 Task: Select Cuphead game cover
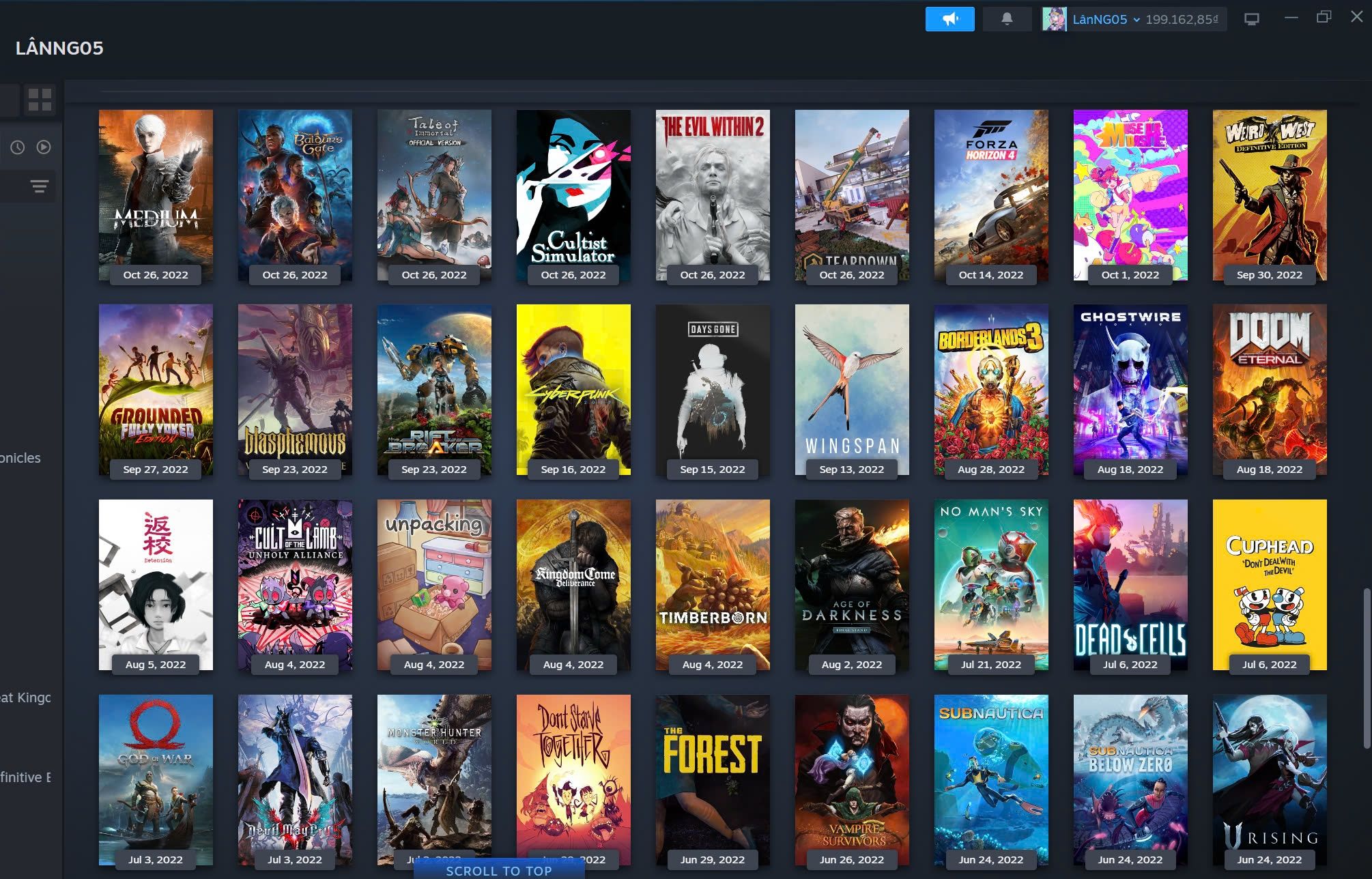[1270, 585]
